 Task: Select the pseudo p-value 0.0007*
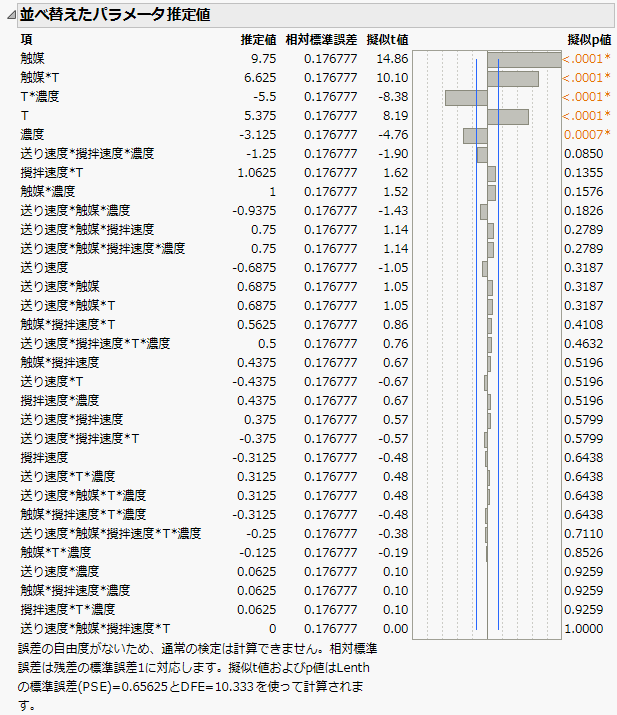click(587, 135)
